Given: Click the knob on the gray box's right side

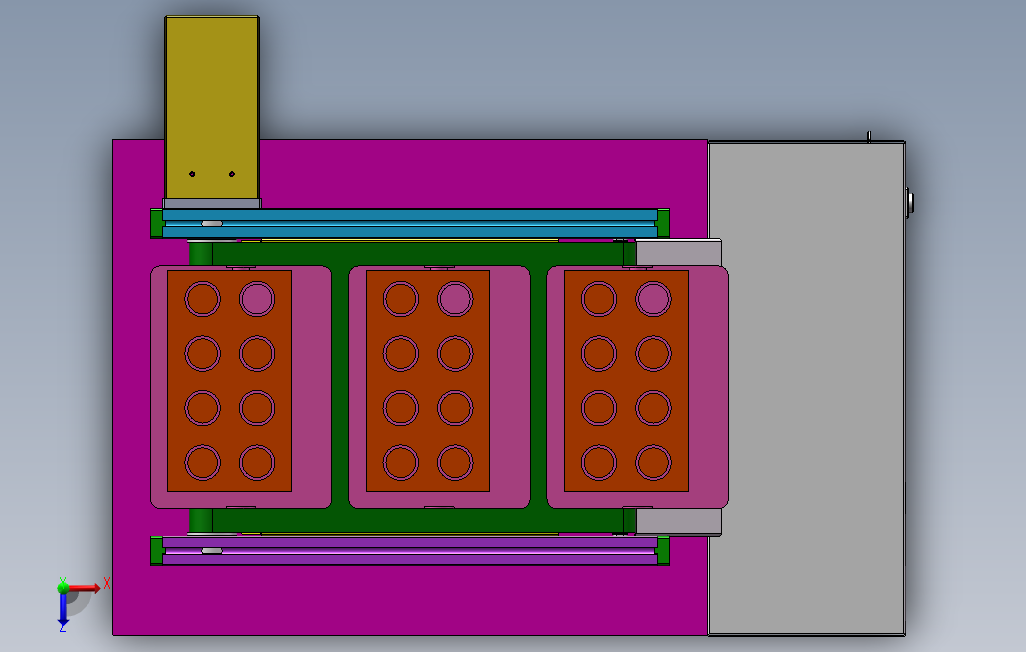Looking at the screenshot, I should 910,202.
